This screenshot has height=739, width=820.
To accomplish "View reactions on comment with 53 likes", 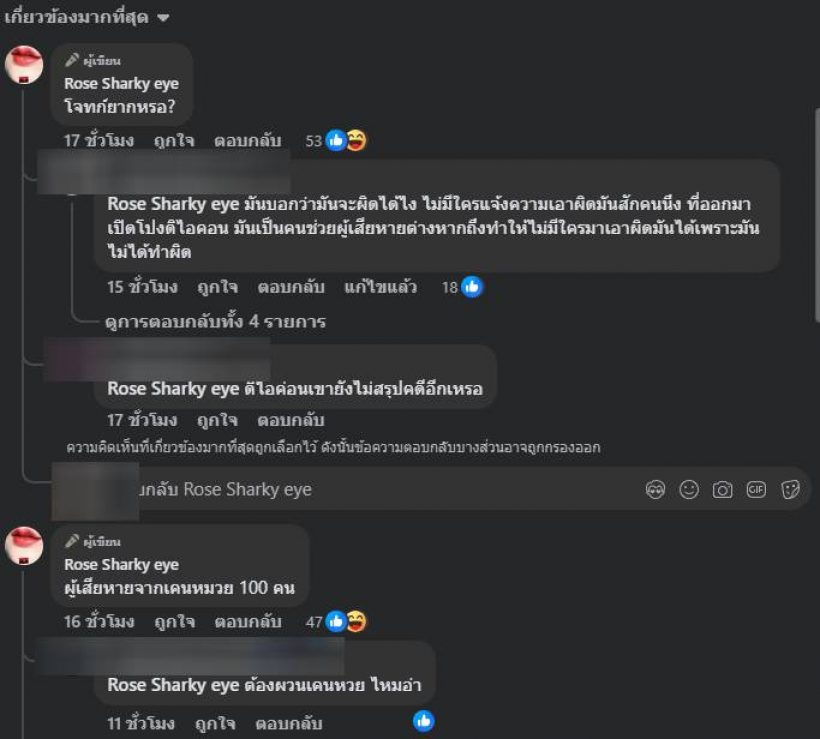I will point(336,141).
